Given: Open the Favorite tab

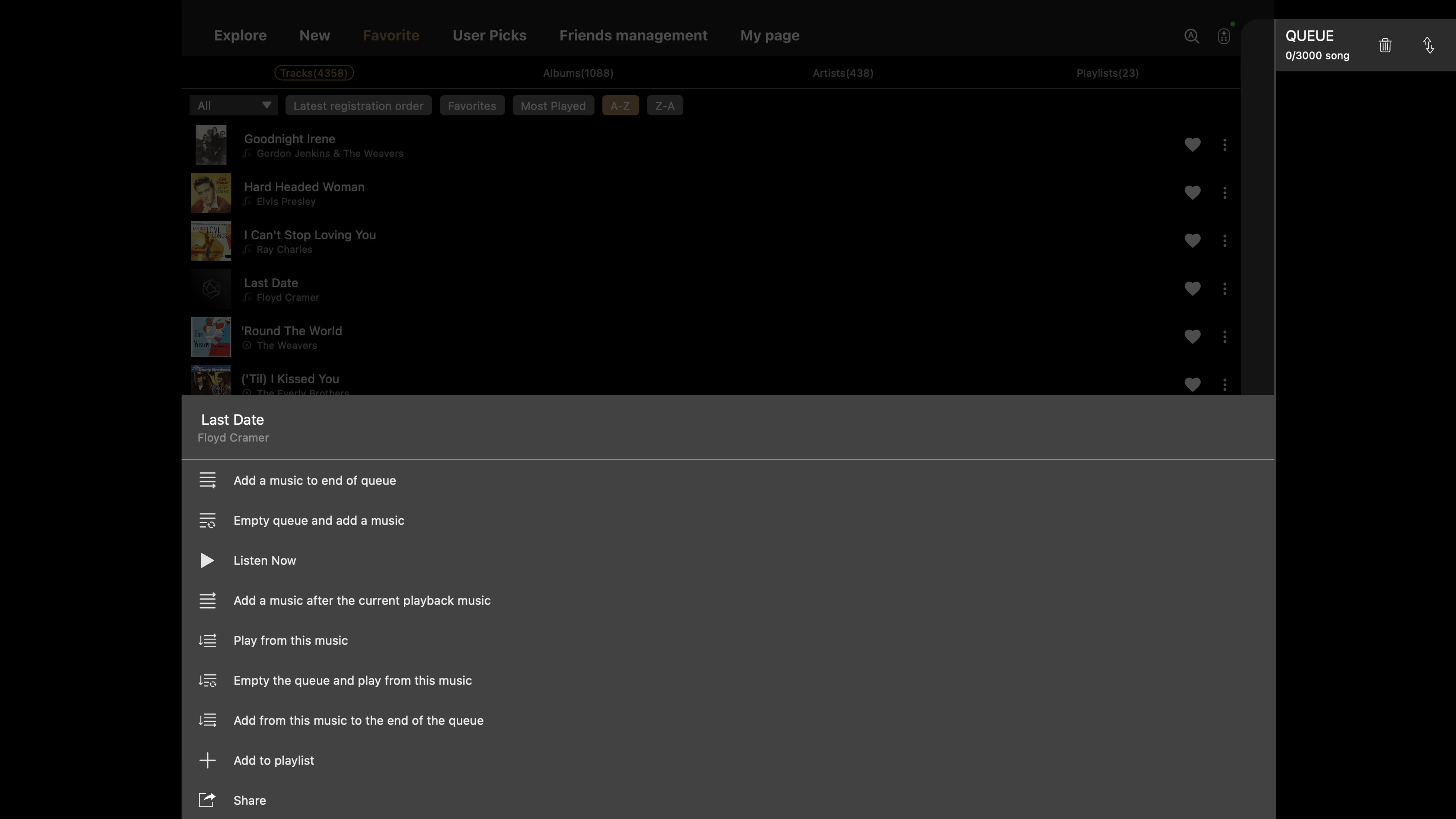Looking at the screenshot, I should pyautogui.click(x=391, y=36).
